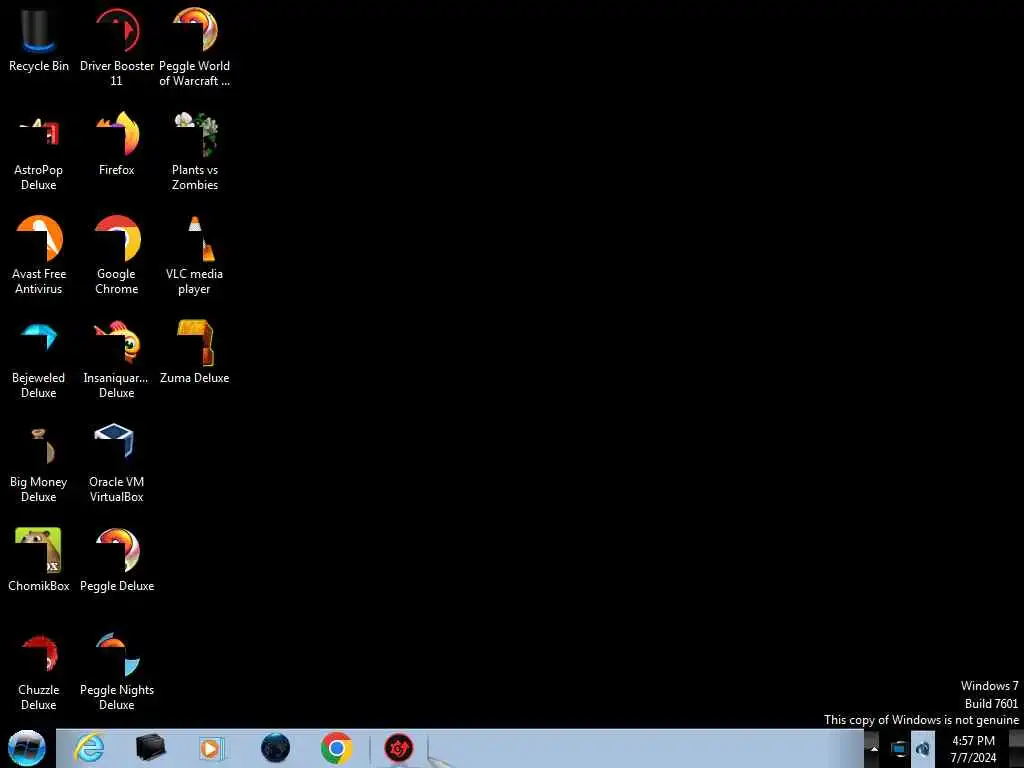Image resolution: width=1024 pixels, height=768 pixels.
Task: Launch Internet Explorer from the taskbar
Action: click(89, 747)
